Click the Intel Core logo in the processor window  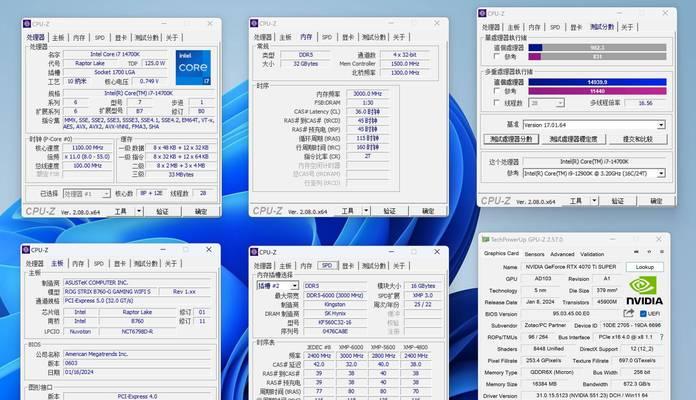[x=193, y=67]
